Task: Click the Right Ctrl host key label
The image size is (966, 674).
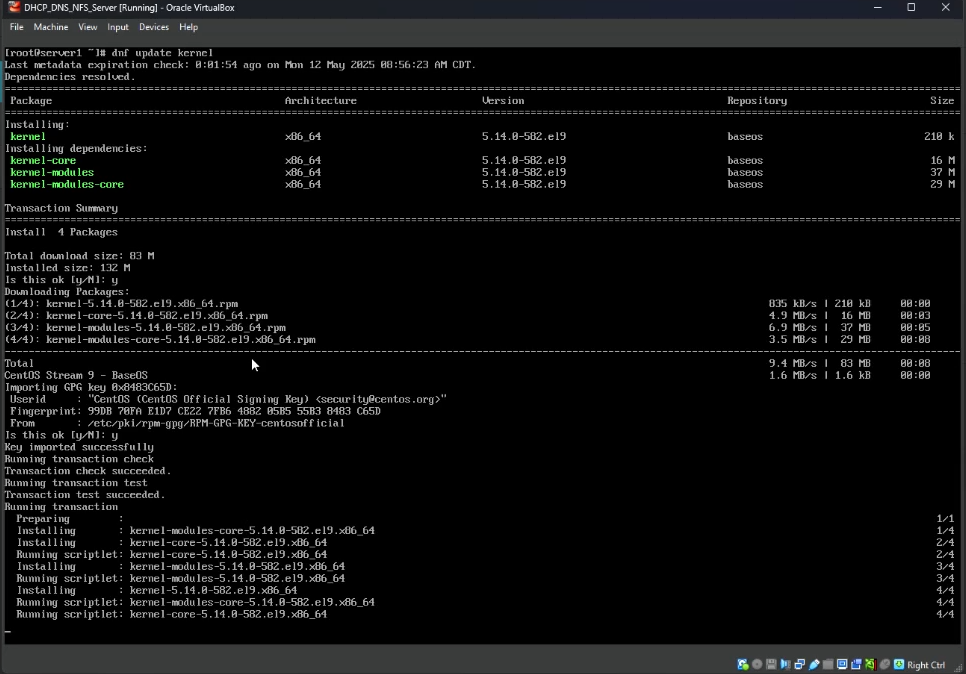Action: (926, 665)
